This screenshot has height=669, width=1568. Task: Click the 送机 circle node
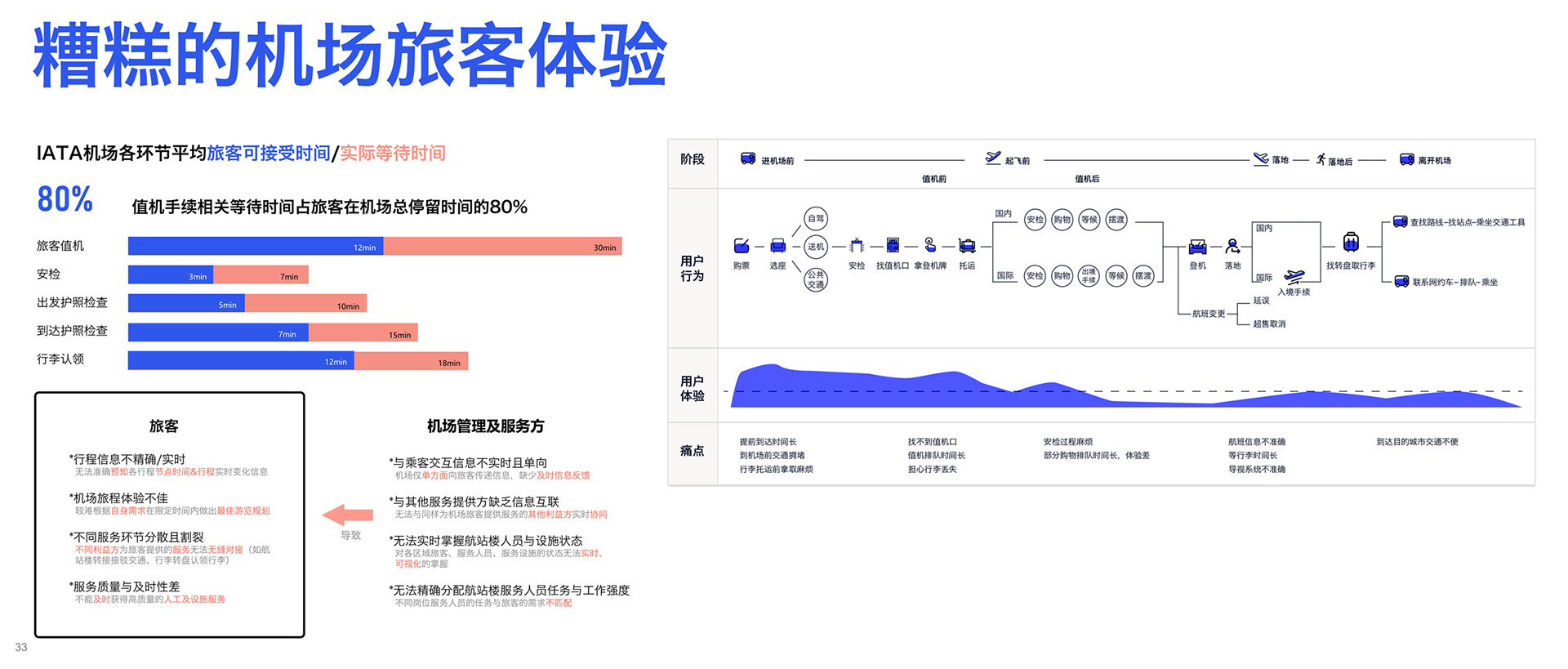coord(815,247)
